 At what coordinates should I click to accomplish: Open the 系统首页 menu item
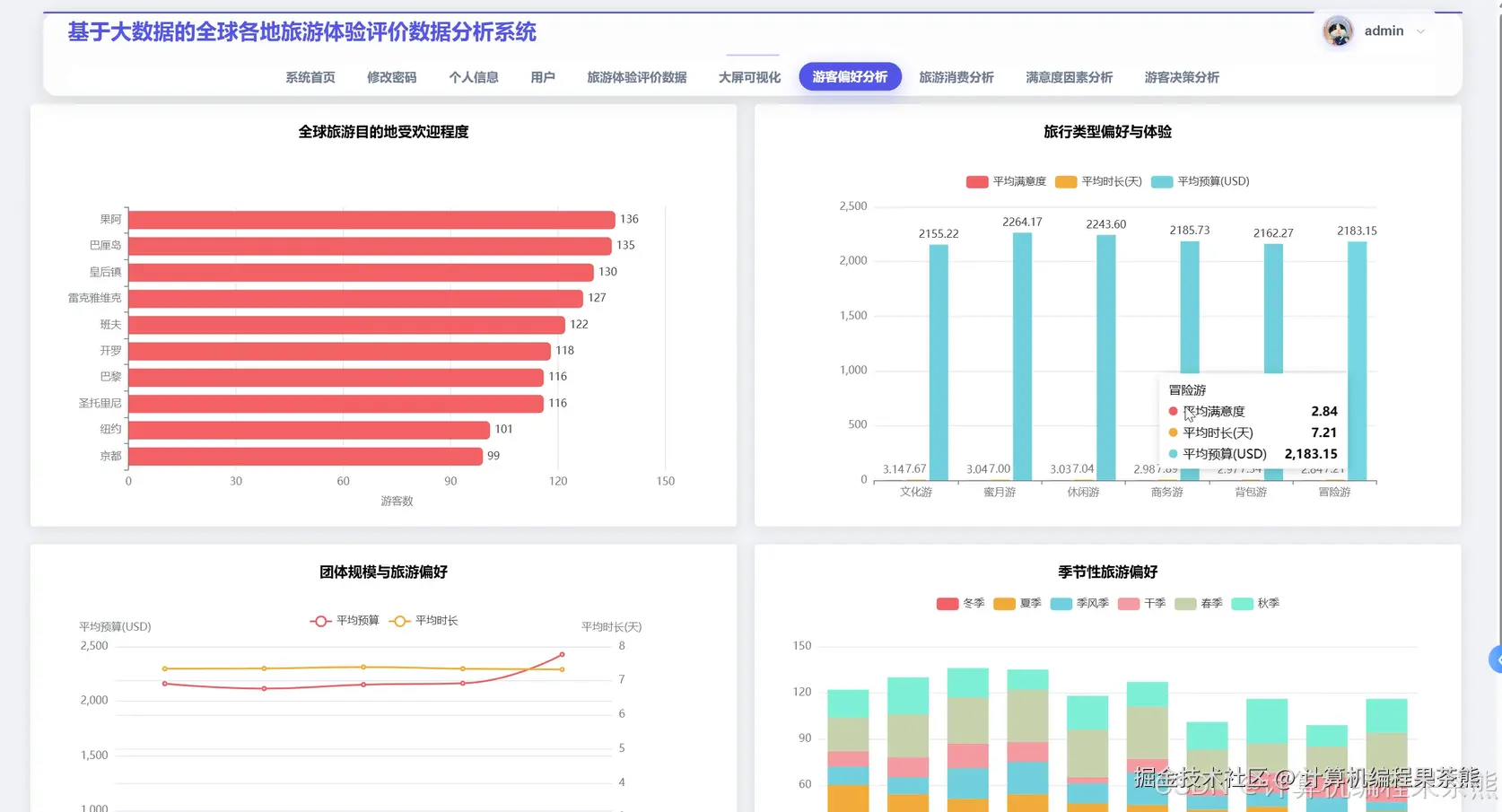click(310, 77)
